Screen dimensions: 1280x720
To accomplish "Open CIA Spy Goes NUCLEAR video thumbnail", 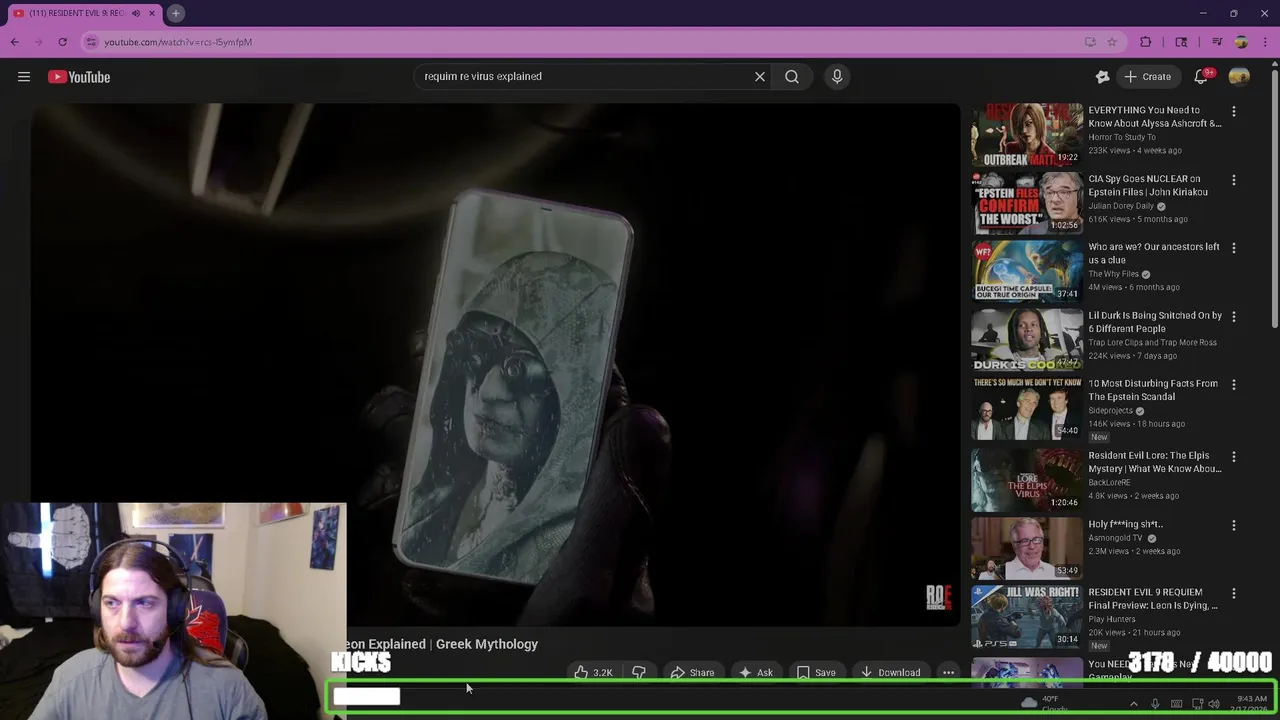I will pos(1027,203).
